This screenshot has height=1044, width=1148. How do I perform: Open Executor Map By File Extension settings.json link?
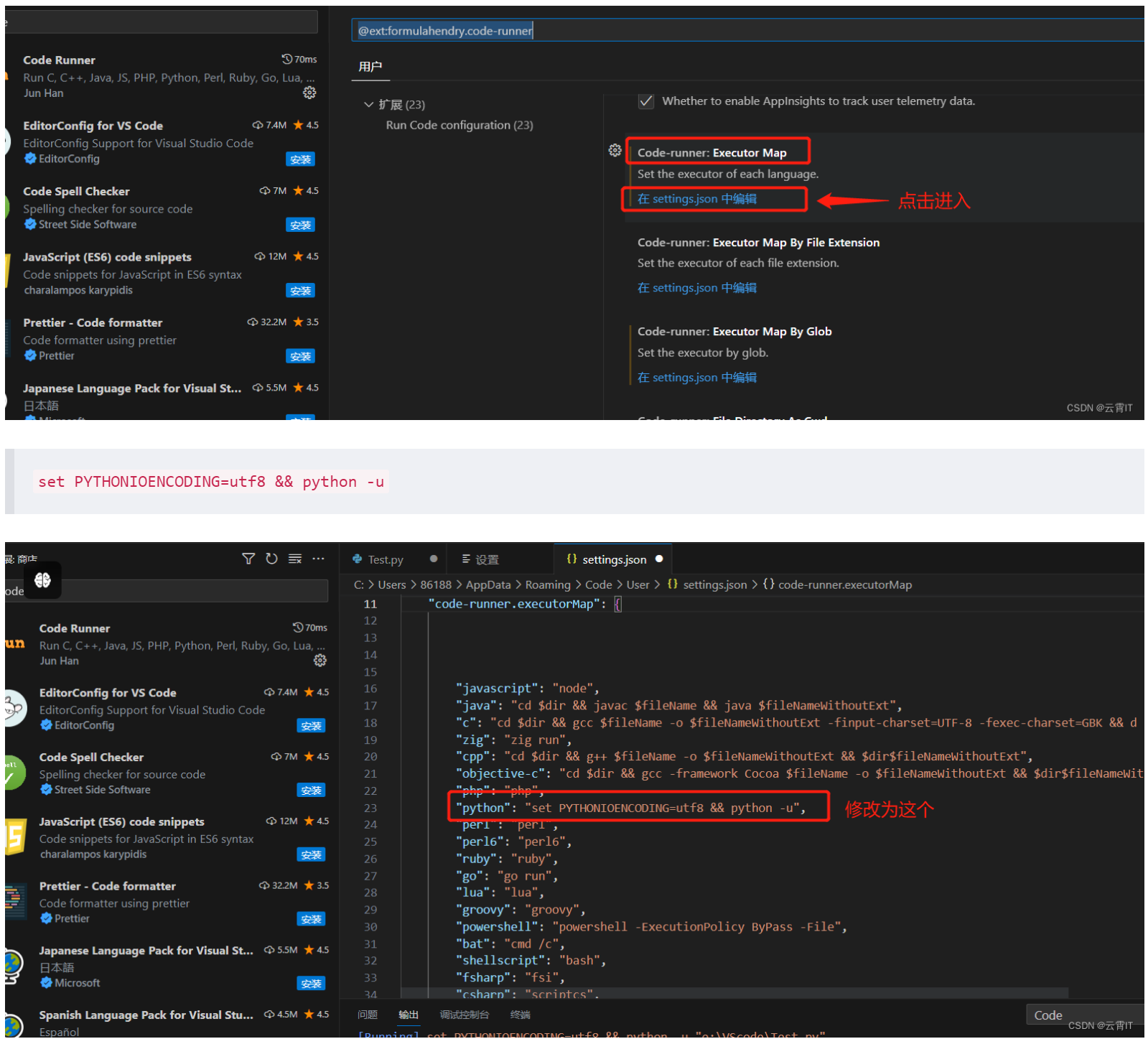pos(697,288)
